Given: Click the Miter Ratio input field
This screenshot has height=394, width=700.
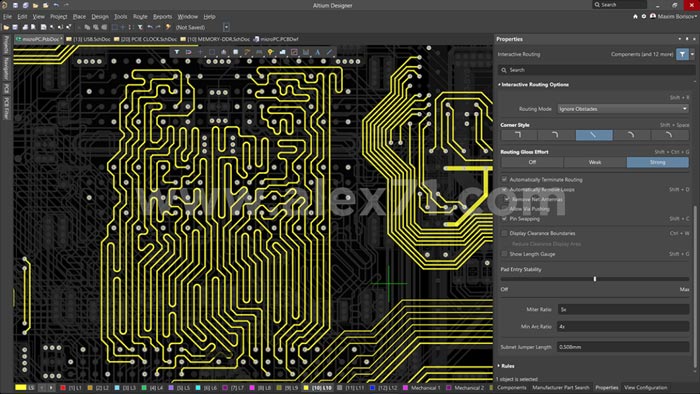Looking at the screenshot, I should (x=623, y=309).
